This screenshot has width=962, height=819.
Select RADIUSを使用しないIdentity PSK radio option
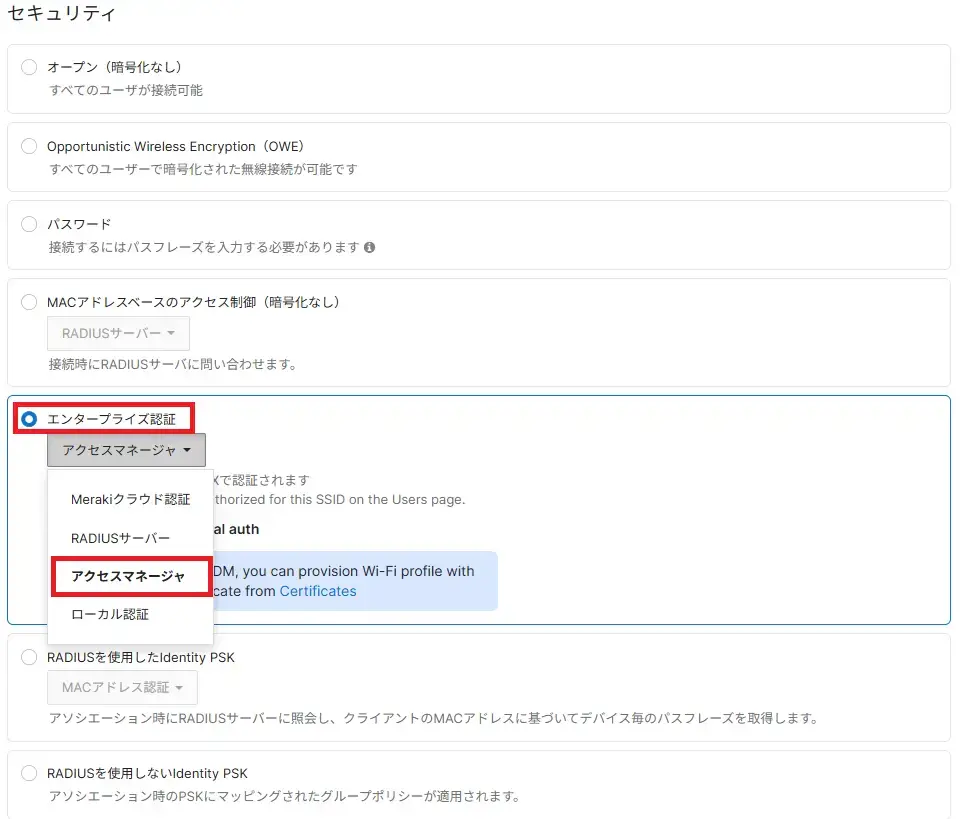(29, 774)
